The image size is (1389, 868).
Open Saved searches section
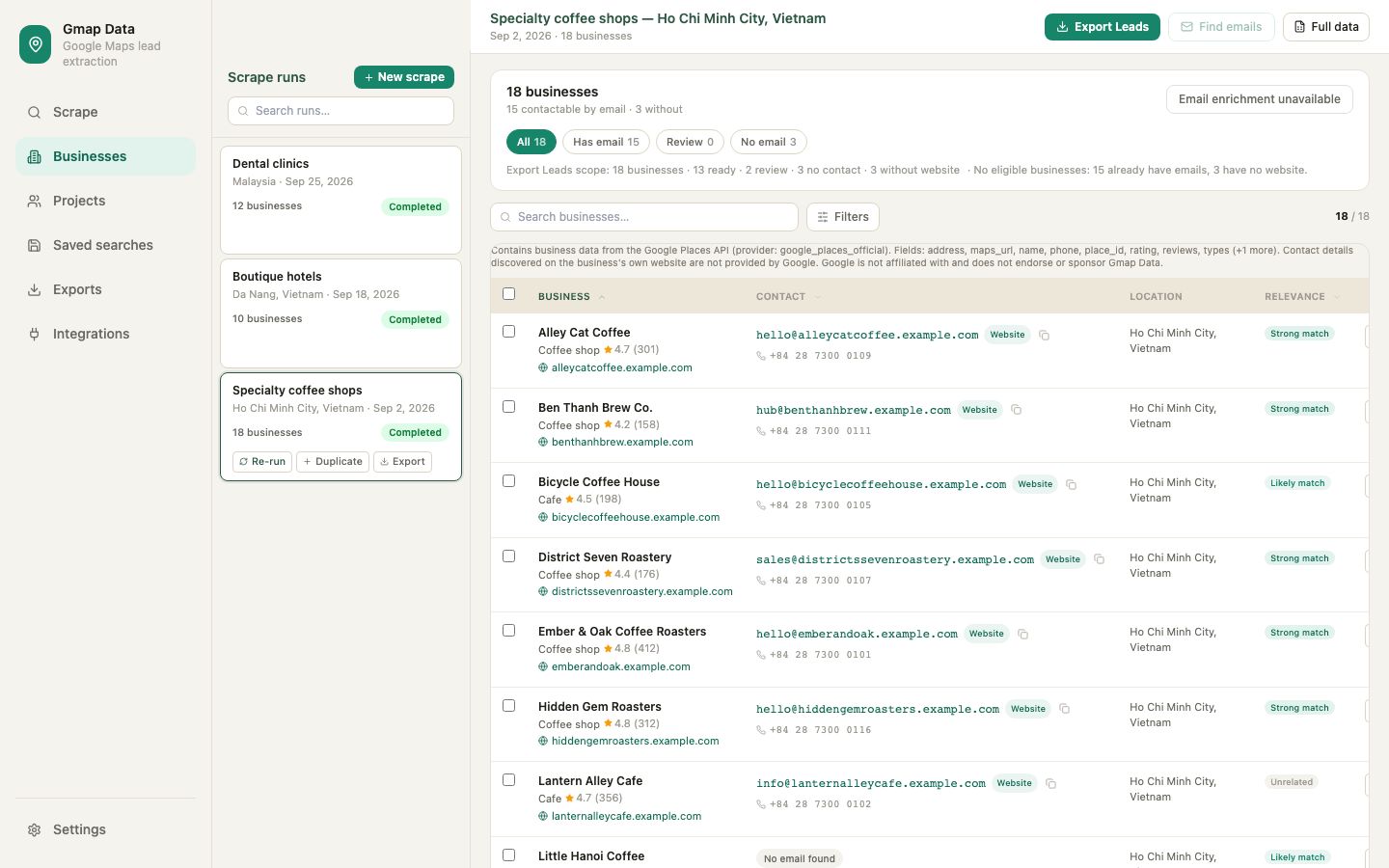point(105,245)
